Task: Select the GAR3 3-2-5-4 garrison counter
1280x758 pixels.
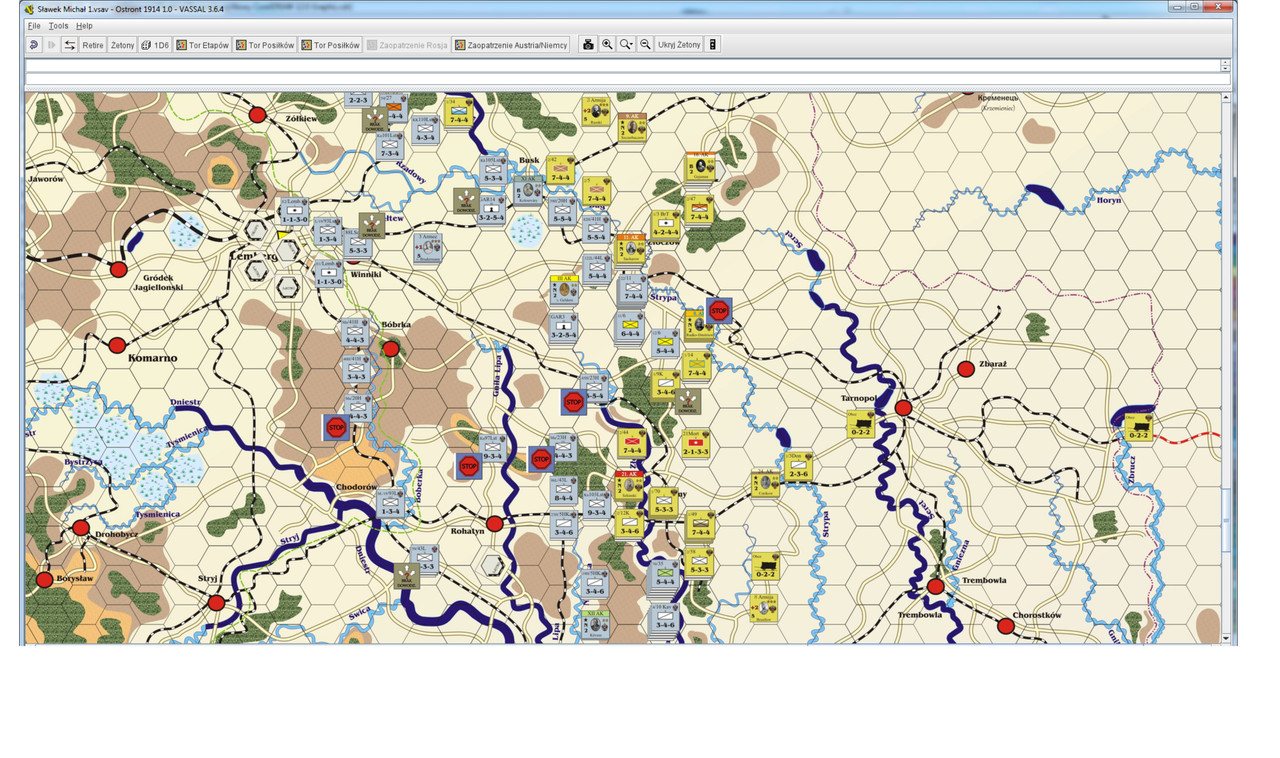Action: point(563,327)
